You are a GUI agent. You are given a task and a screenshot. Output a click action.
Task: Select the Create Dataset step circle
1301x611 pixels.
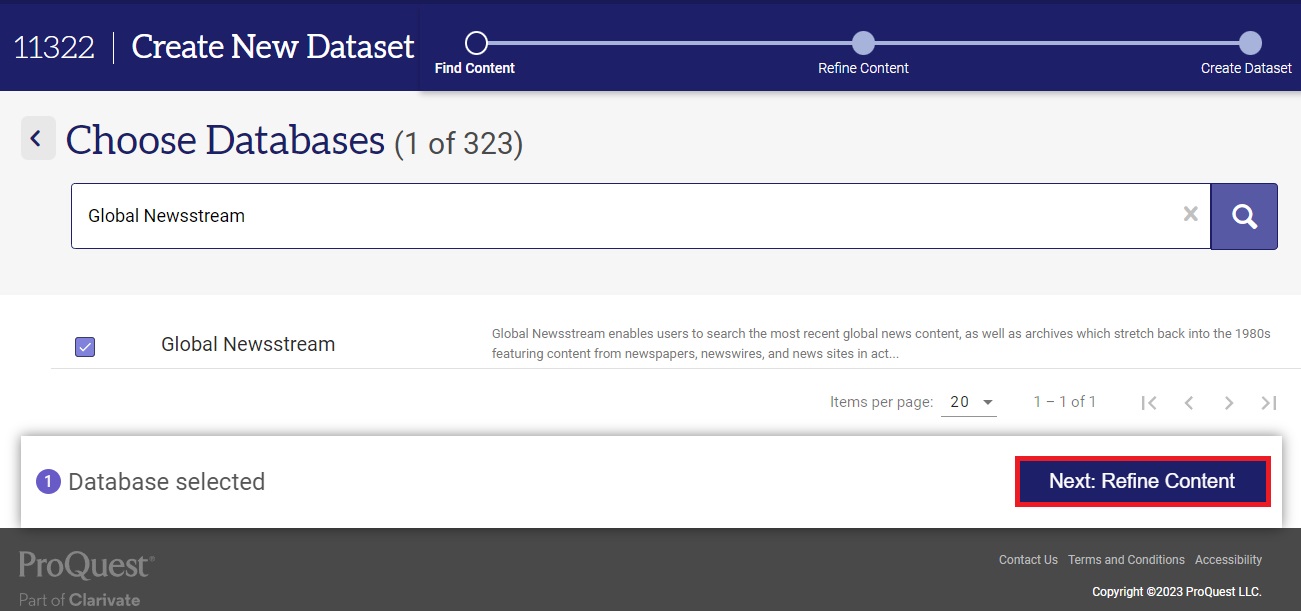[x=1250, y=43]
